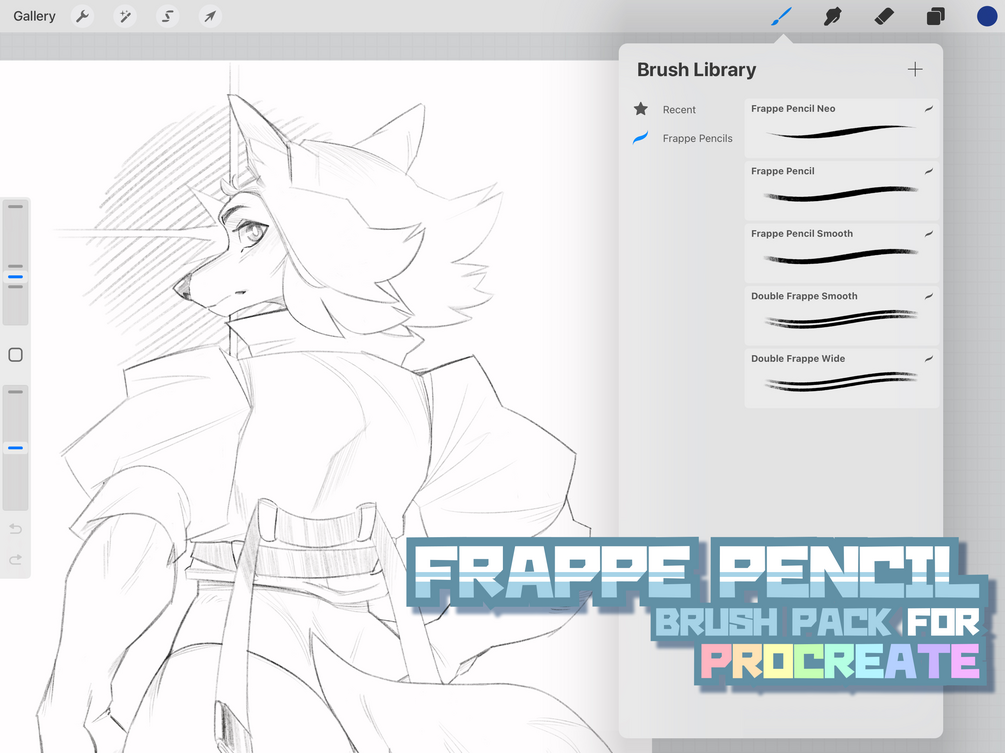
Task: Open the Adjustments magic wand menu
Action: (125, 16)
